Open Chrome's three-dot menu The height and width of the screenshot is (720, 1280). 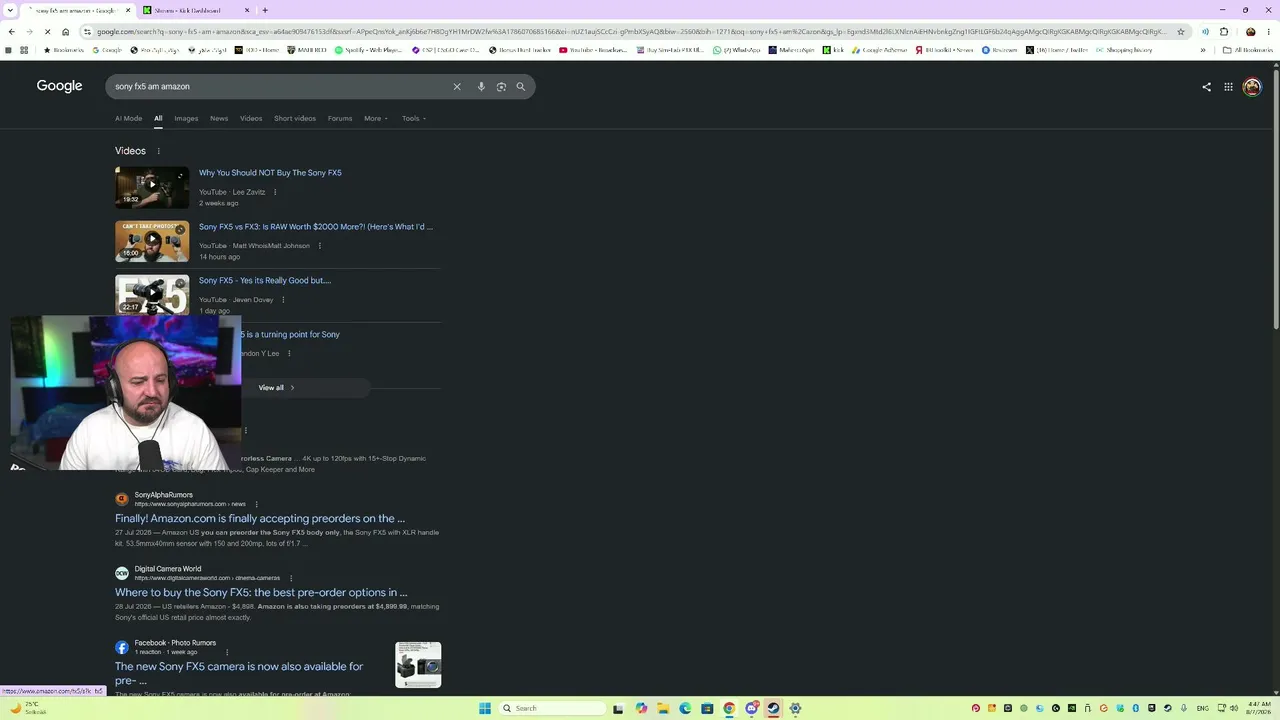(1269, 32)
